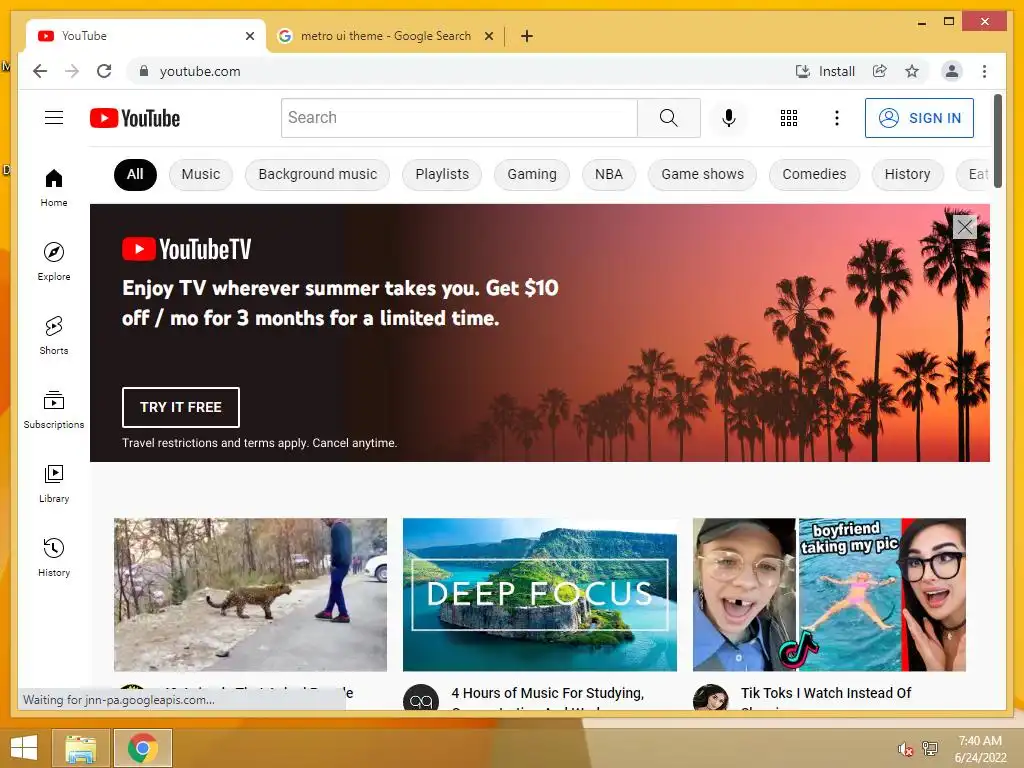1024x768 pixels.
Task: Install the YouTube app
Action: 825,71
